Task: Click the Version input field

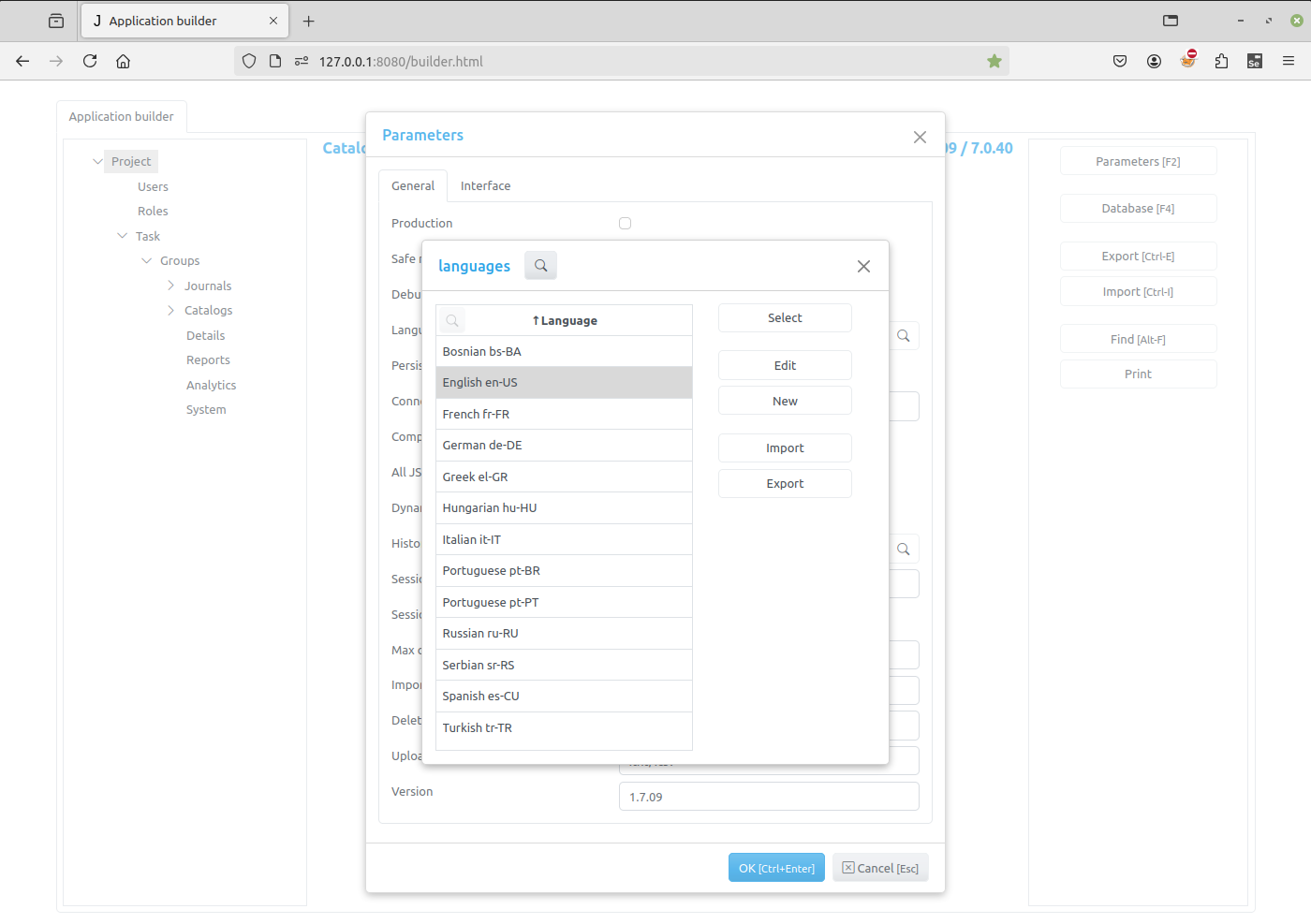Action: (768, 797)
